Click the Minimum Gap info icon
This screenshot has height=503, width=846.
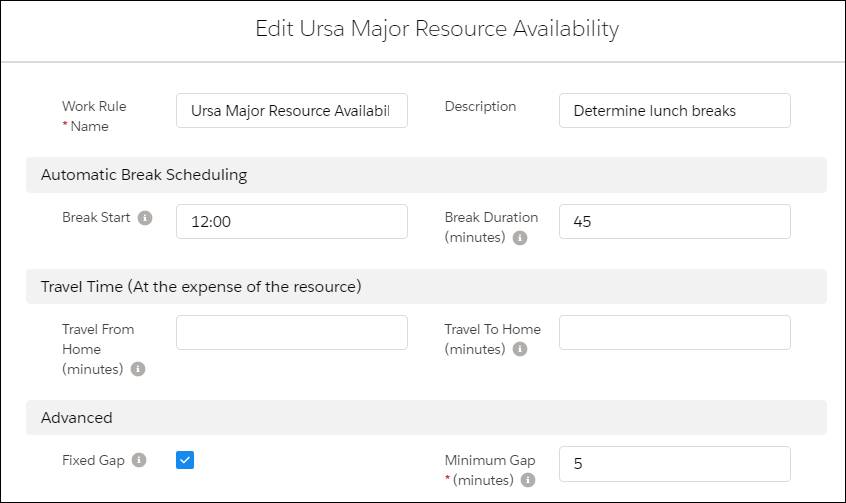pos(528,480)
